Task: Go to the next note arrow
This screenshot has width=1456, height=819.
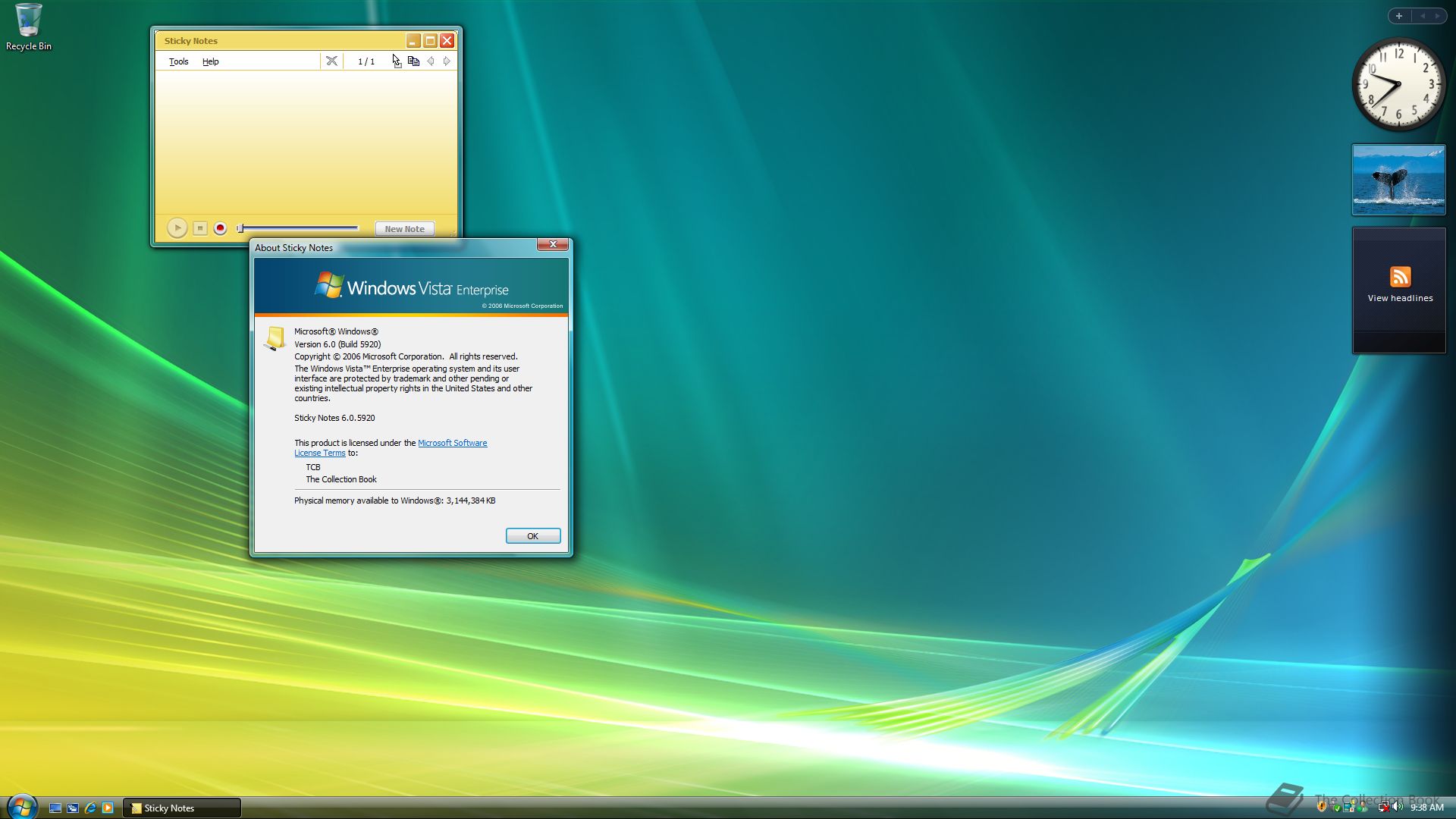Action: [447, 61]
